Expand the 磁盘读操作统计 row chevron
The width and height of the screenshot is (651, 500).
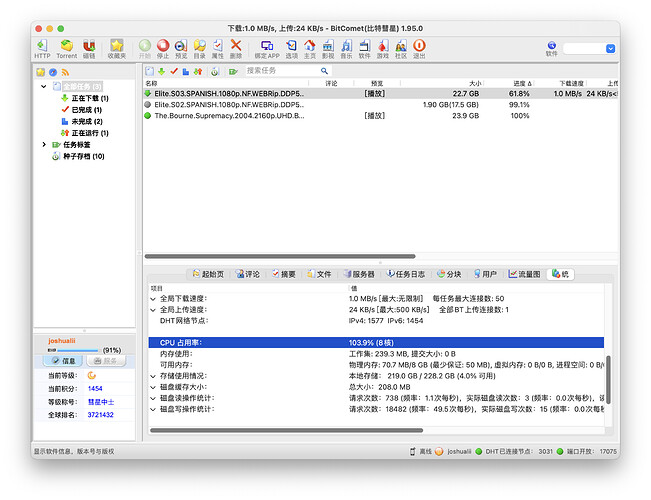[153, 398]
